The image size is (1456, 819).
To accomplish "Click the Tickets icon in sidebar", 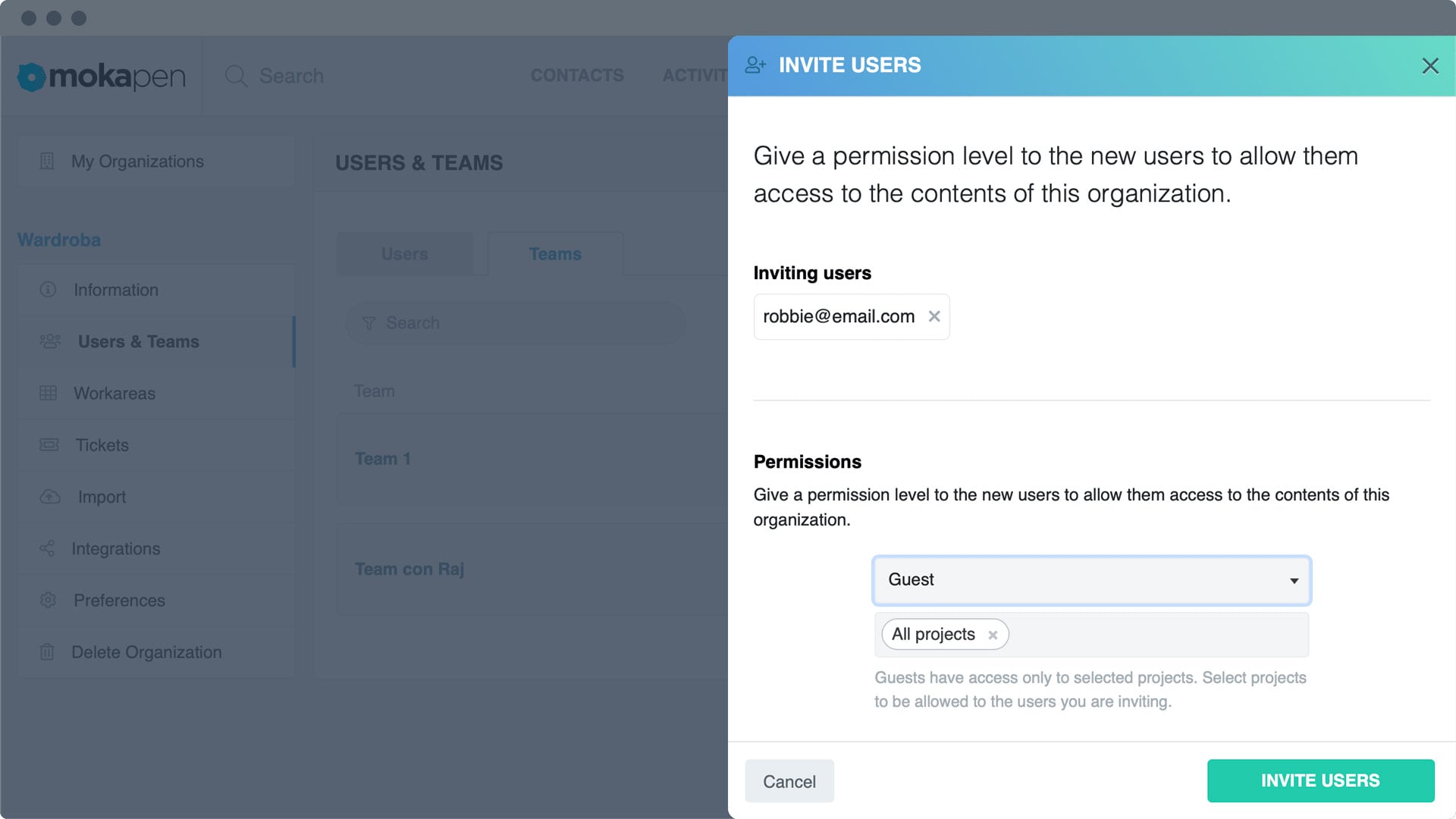I will (x=49, y=445).
